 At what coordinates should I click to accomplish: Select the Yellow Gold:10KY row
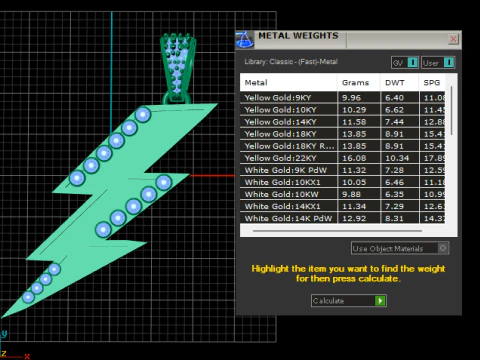[342, 110]
